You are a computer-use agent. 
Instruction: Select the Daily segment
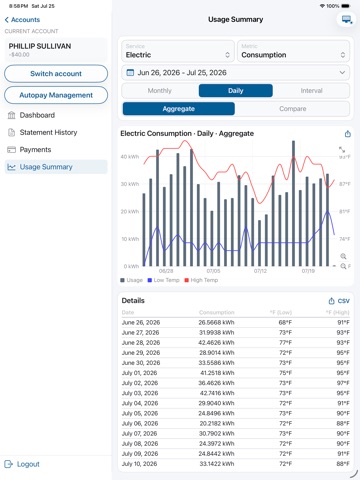(x=236, y=91)
